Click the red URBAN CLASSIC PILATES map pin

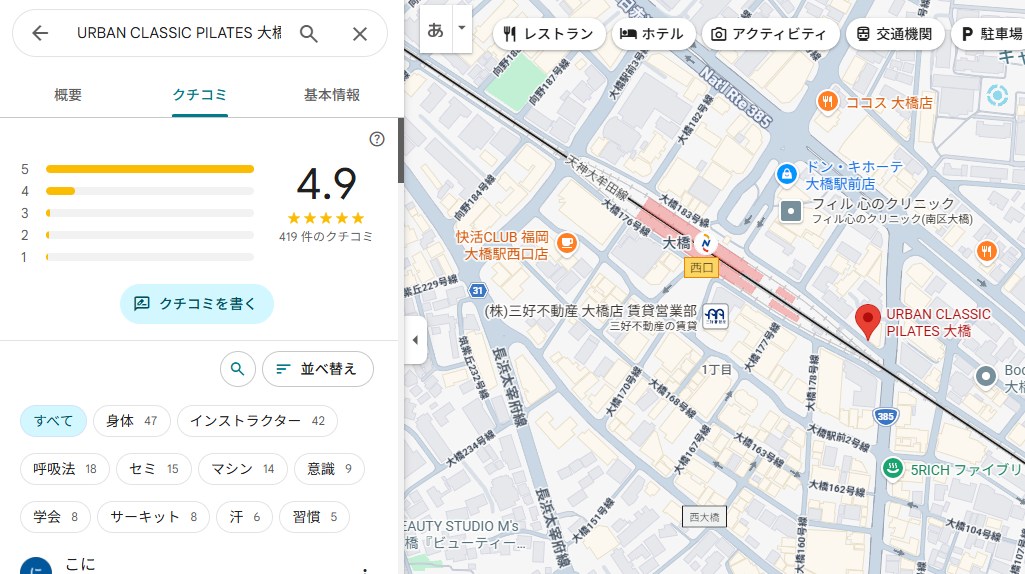tap(868, 320)
